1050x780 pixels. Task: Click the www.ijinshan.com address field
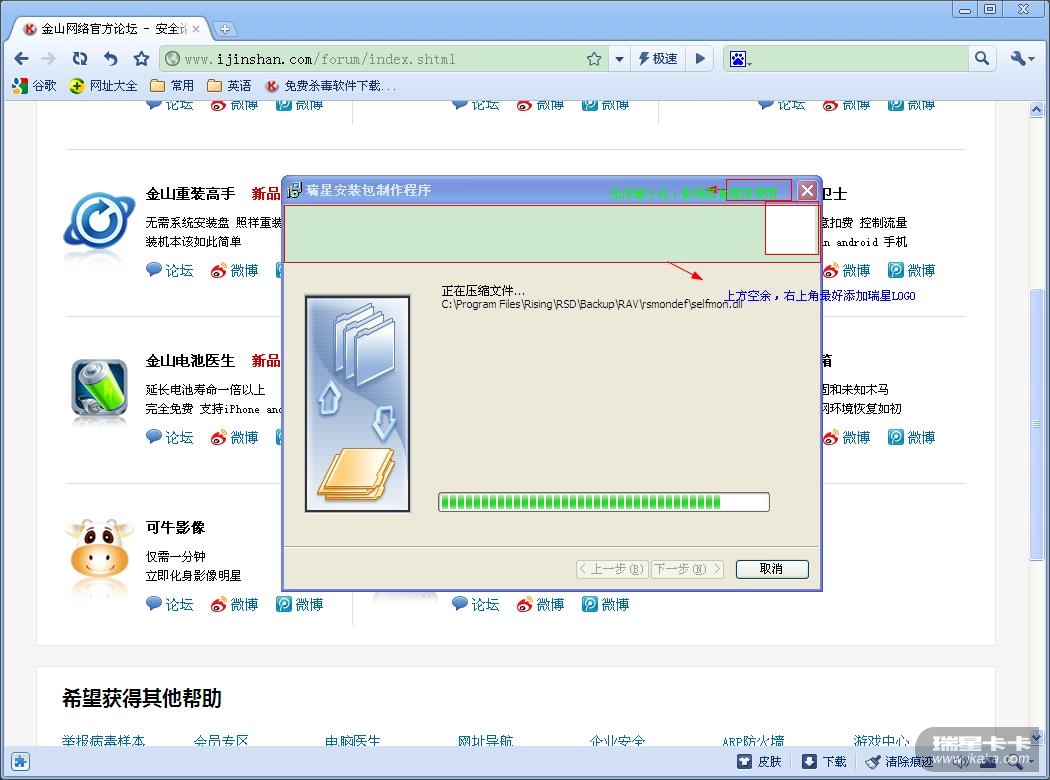(382, 59)
